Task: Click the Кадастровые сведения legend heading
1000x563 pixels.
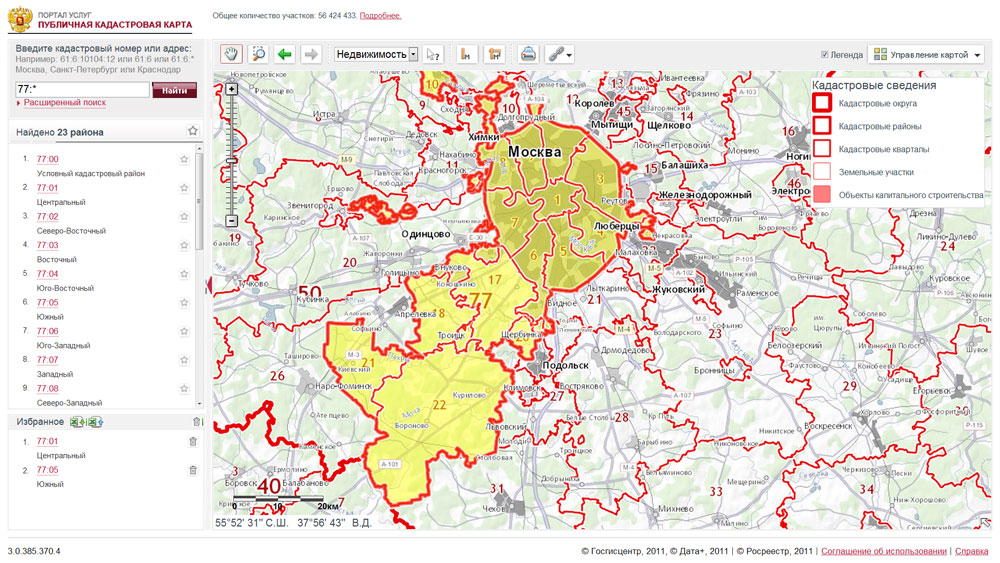Action: click(874, 85)
